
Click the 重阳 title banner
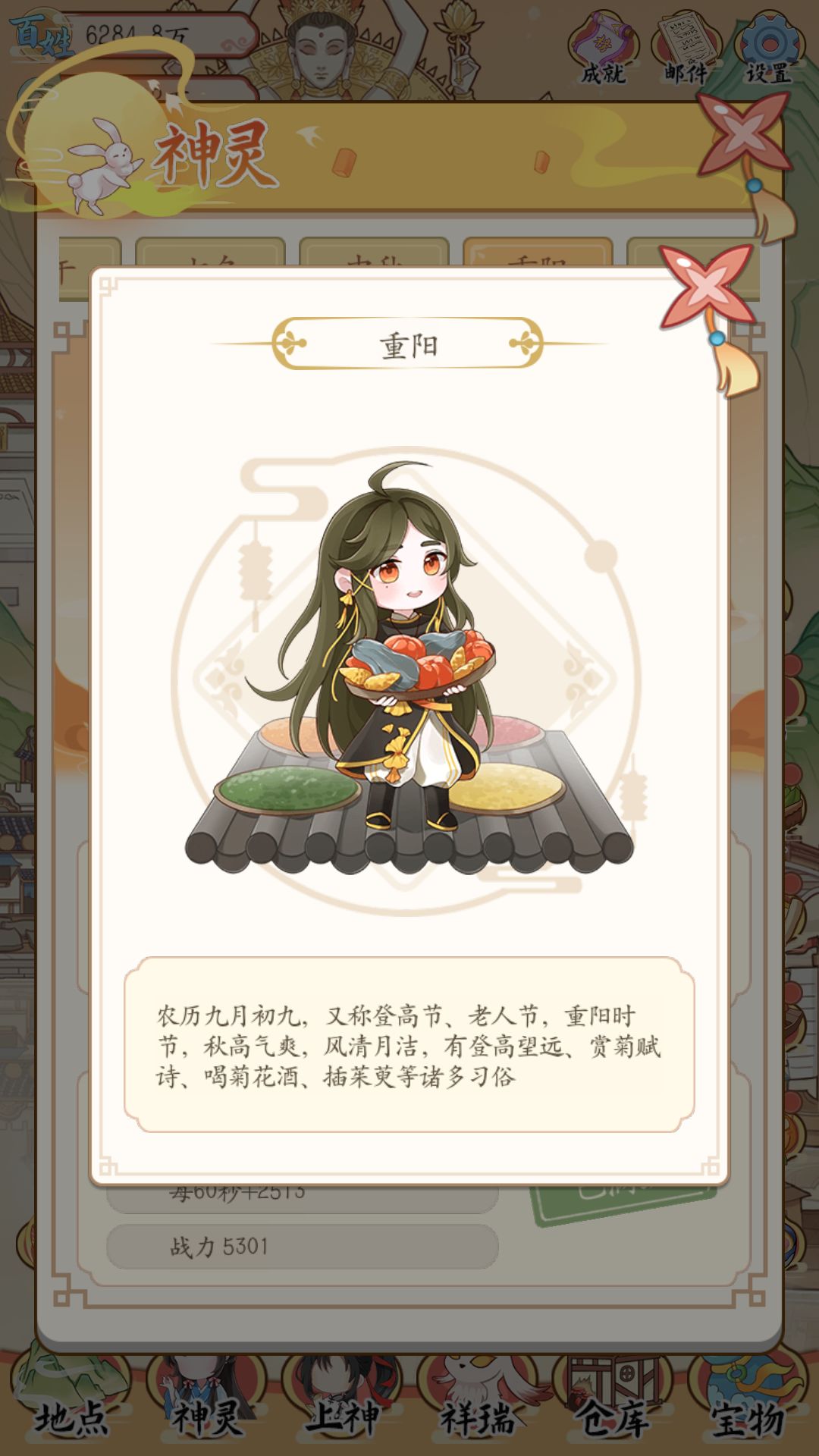click(408, 344)
